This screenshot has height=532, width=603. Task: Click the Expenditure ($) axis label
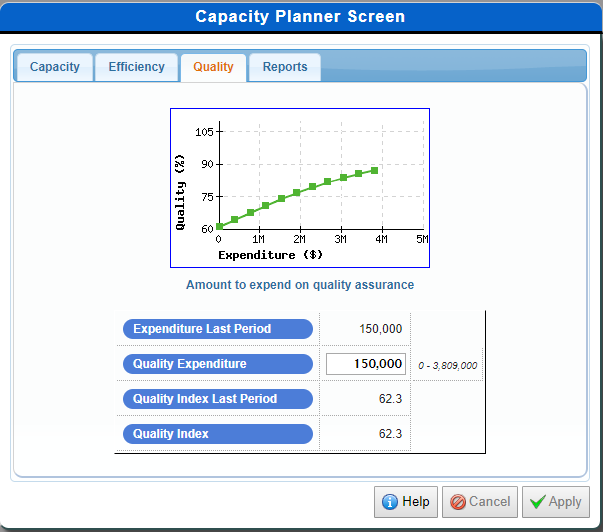coord(270,255)
